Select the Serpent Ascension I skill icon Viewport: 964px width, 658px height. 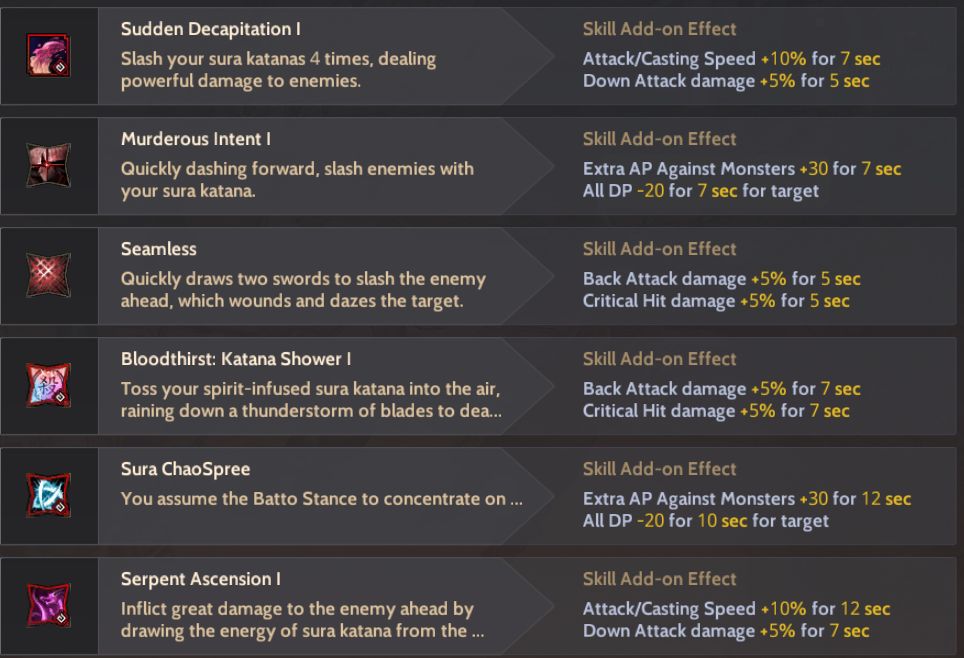point(48,604)
